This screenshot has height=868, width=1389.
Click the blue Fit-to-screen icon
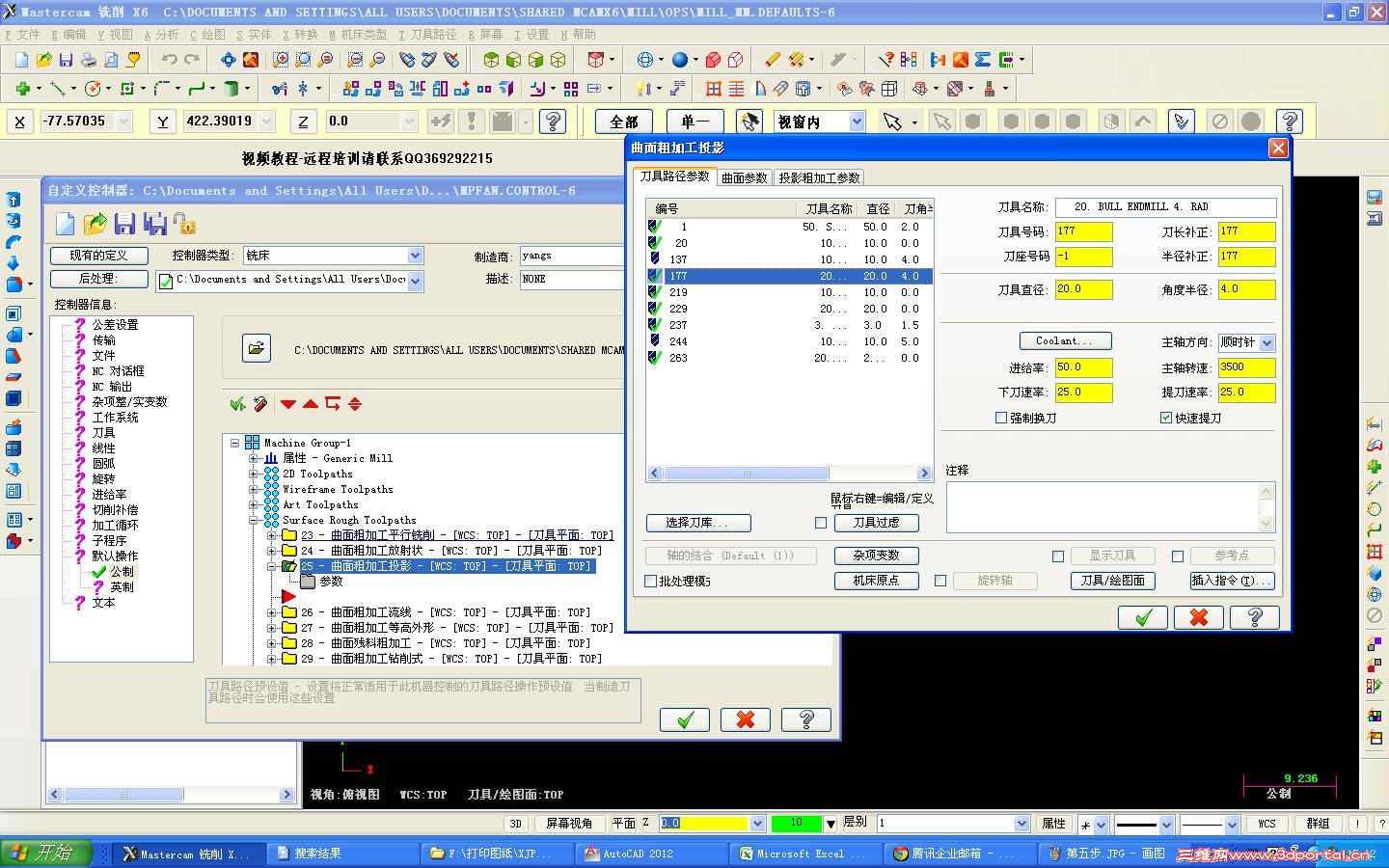[x=228, y=60]
